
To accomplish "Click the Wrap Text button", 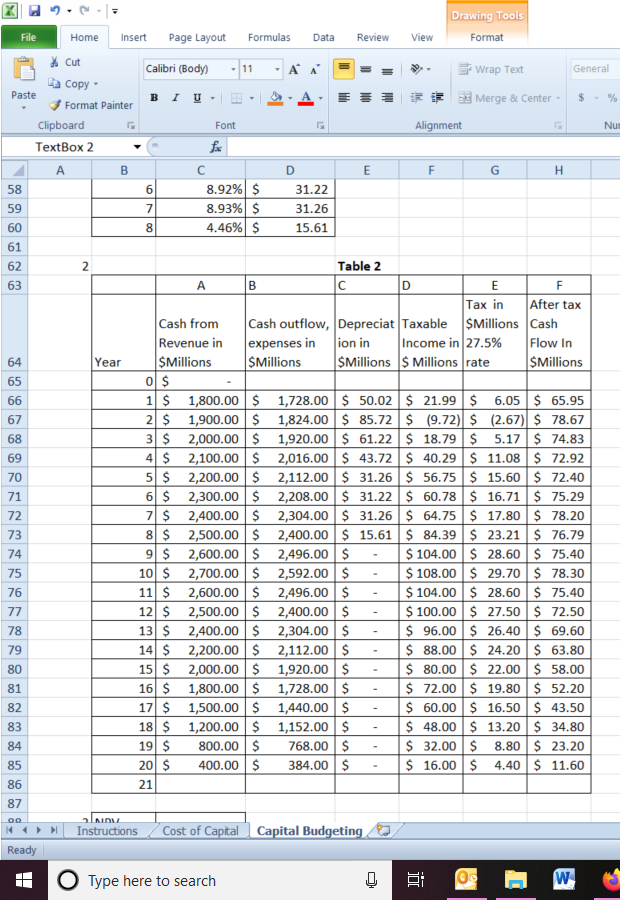I will pos(491,69).
